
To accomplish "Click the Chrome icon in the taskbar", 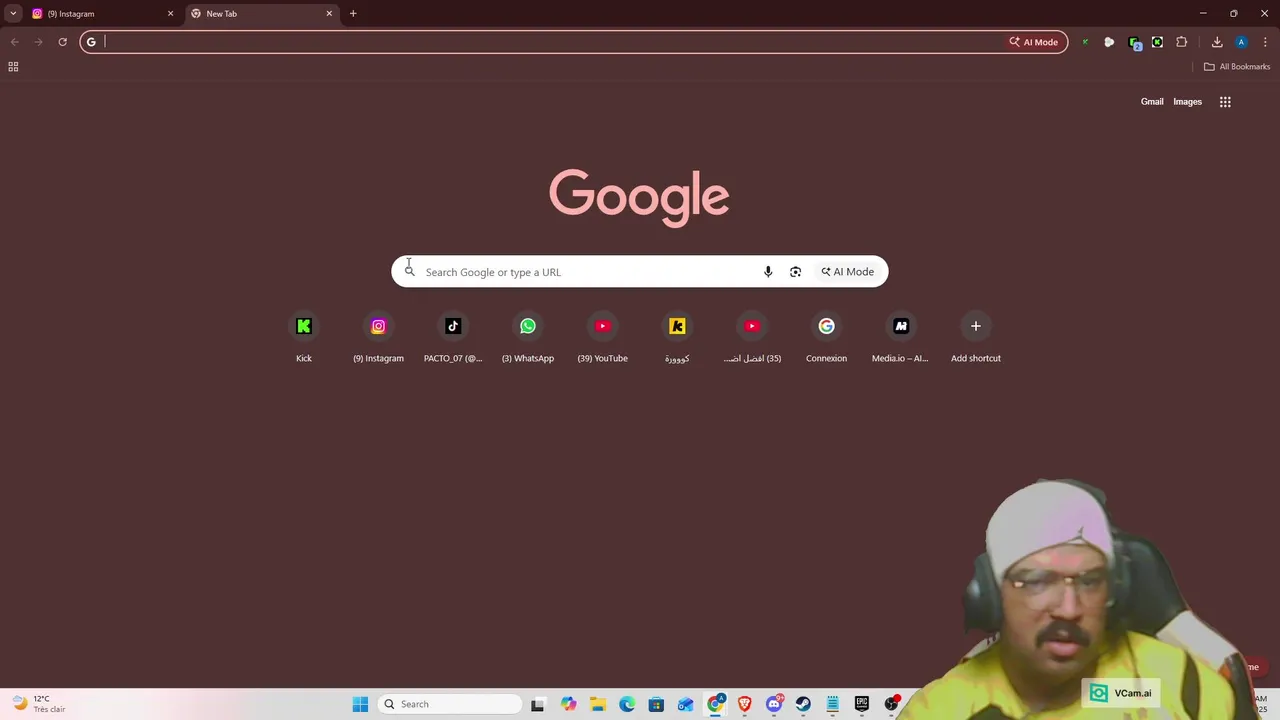I will 715,704.
